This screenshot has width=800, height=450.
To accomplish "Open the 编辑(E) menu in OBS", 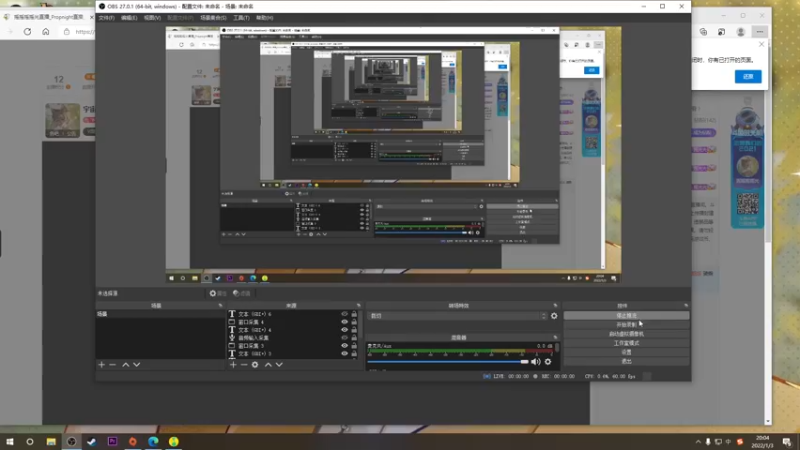I will pos(129,18).
